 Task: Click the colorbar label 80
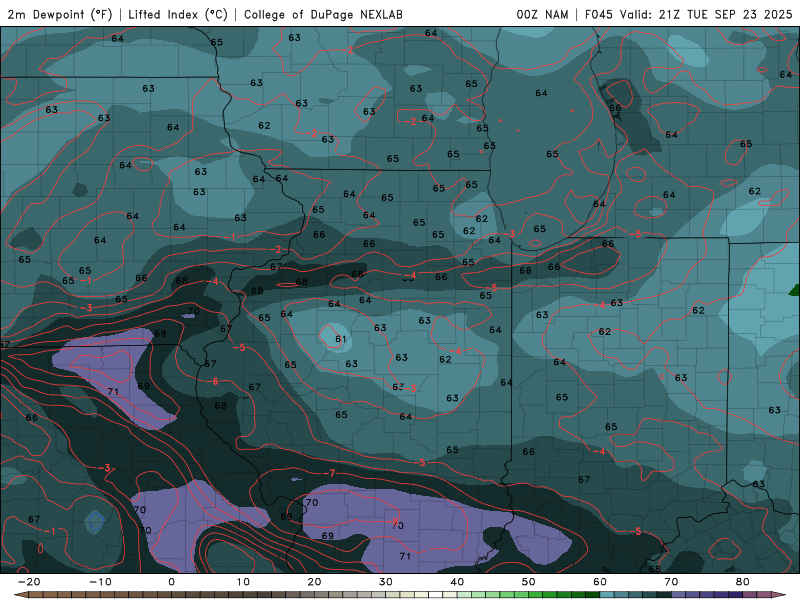pos(743,582)
